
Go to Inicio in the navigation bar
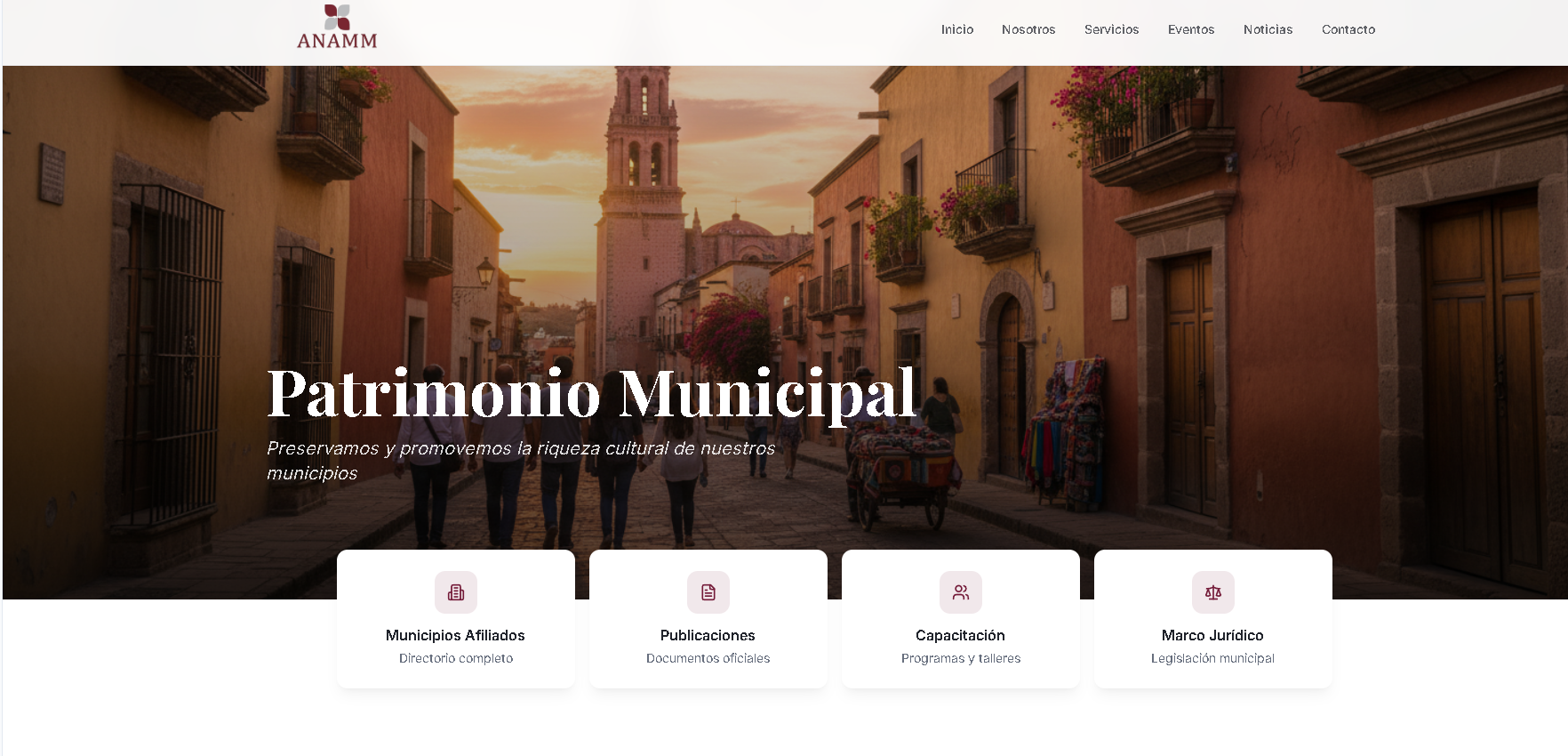pos(957,29)
